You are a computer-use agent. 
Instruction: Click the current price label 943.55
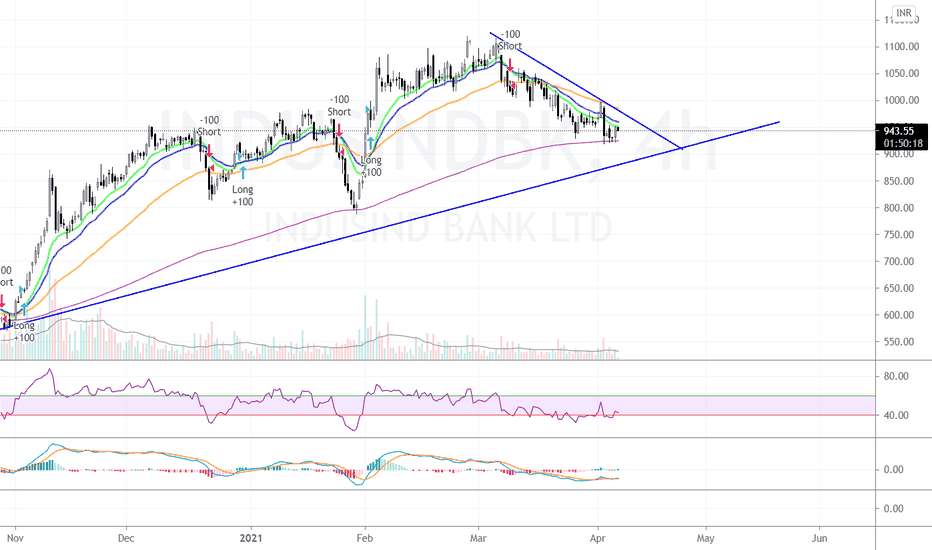(x=899, y=131)
